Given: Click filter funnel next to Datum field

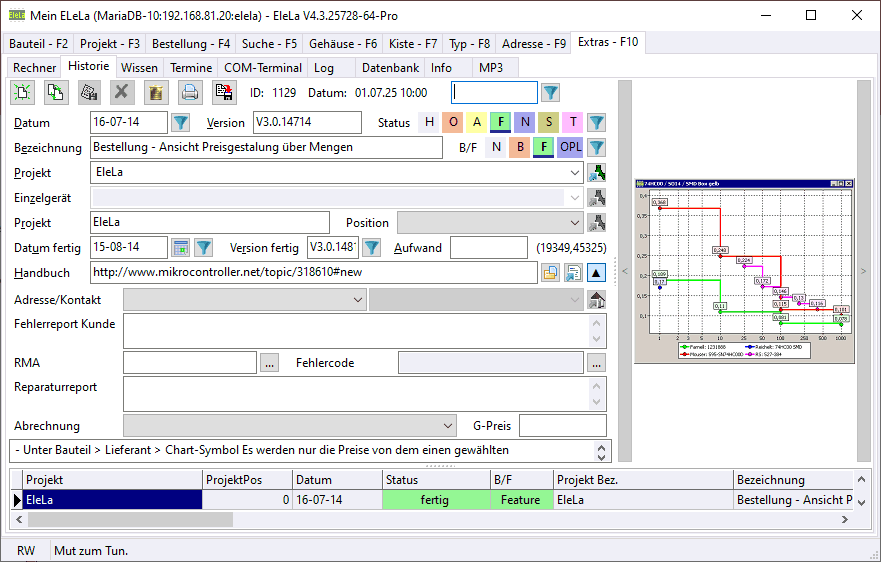Looking at the screenshot, I should pyautogui.click(x=180, y=123).
